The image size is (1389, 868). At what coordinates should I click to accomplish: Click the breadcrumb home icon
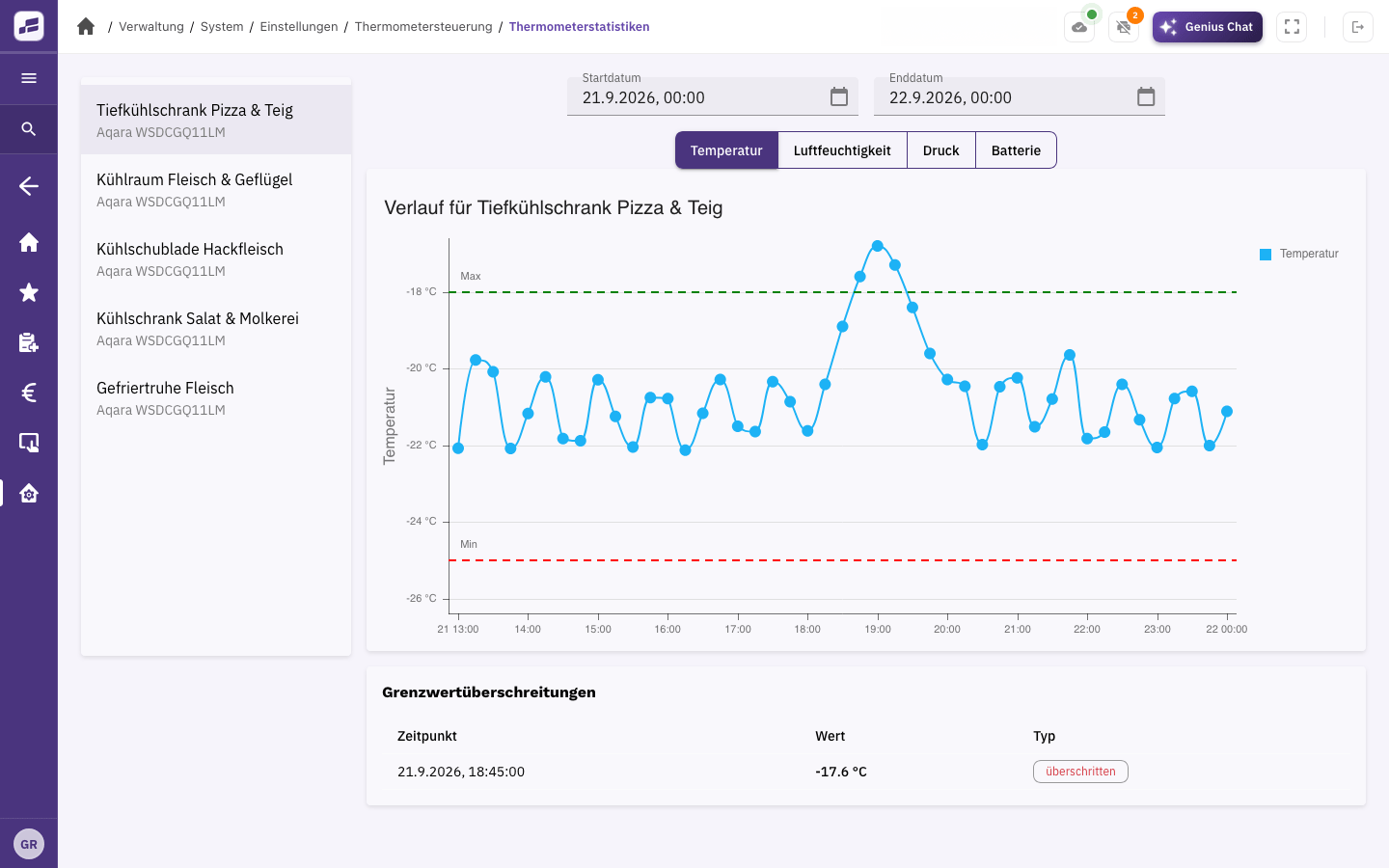click(x=86, y=26)
